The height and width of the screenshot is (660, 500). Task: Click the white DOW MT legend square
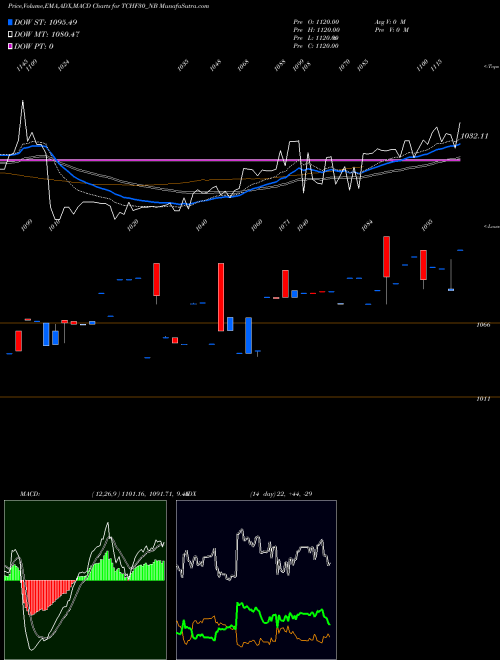[10, 34]
